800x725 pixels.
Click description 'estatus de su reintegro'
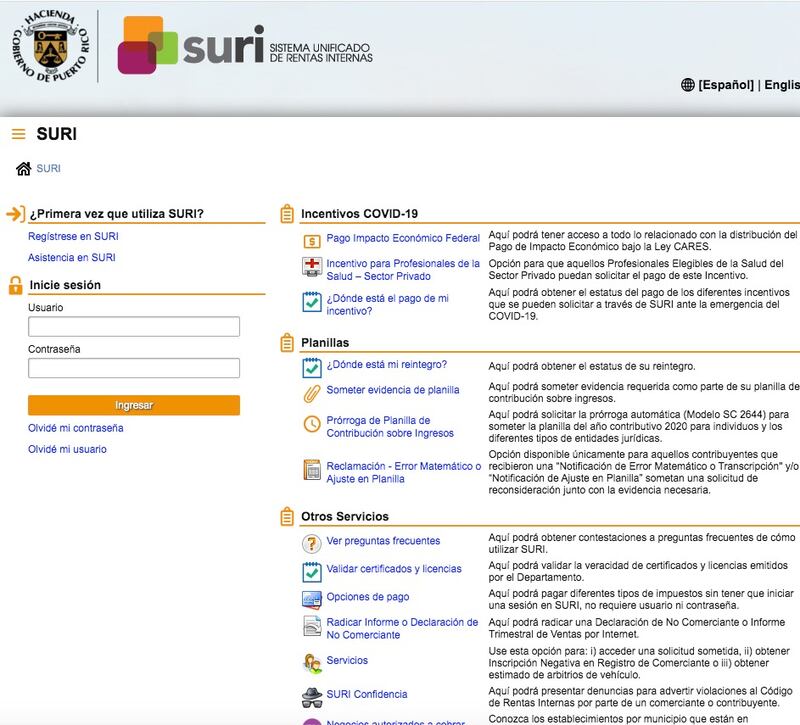click(x=592, y=366)
